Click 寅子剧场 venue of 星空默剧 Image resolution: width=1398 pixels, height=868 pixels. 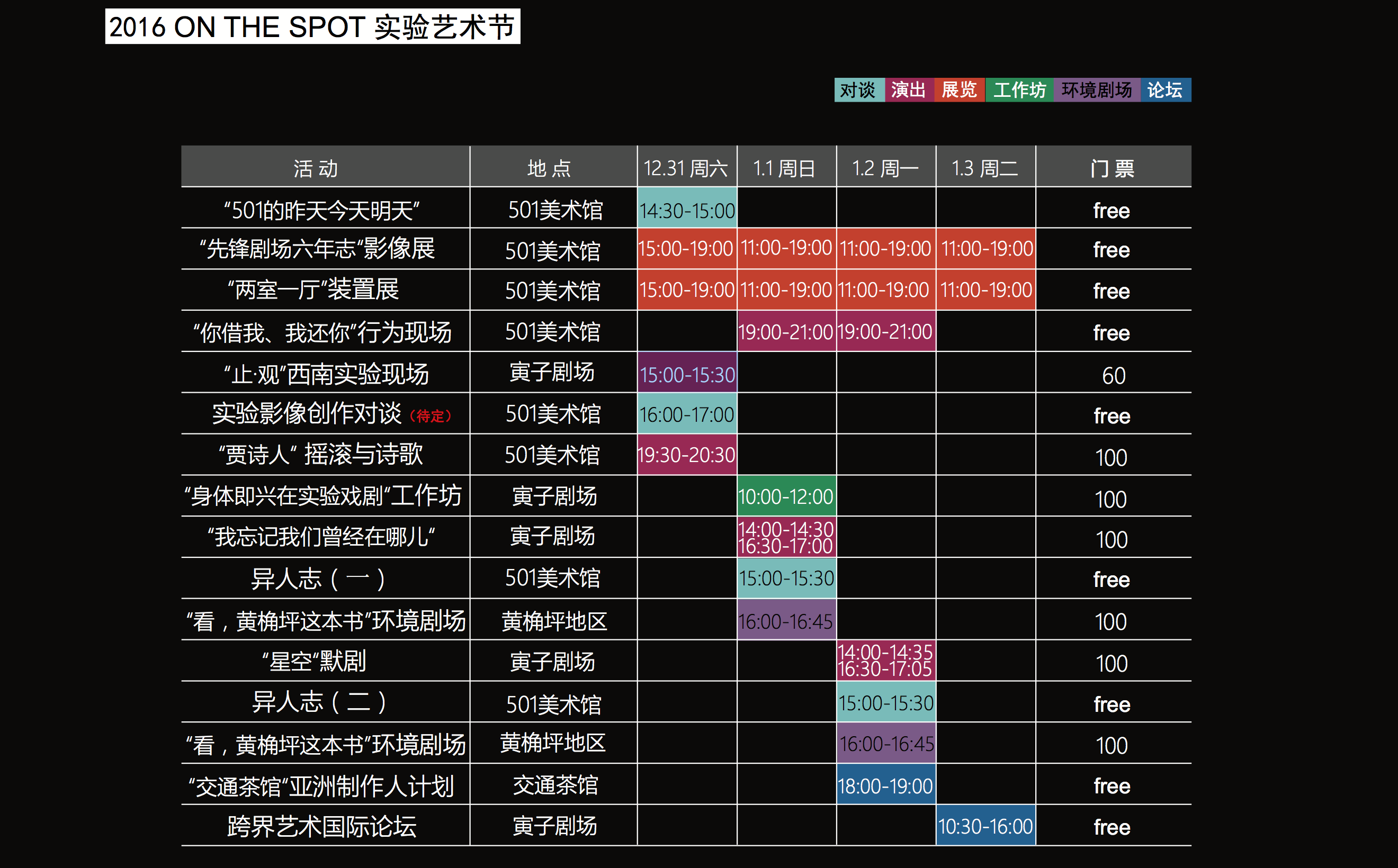[552, 662]
